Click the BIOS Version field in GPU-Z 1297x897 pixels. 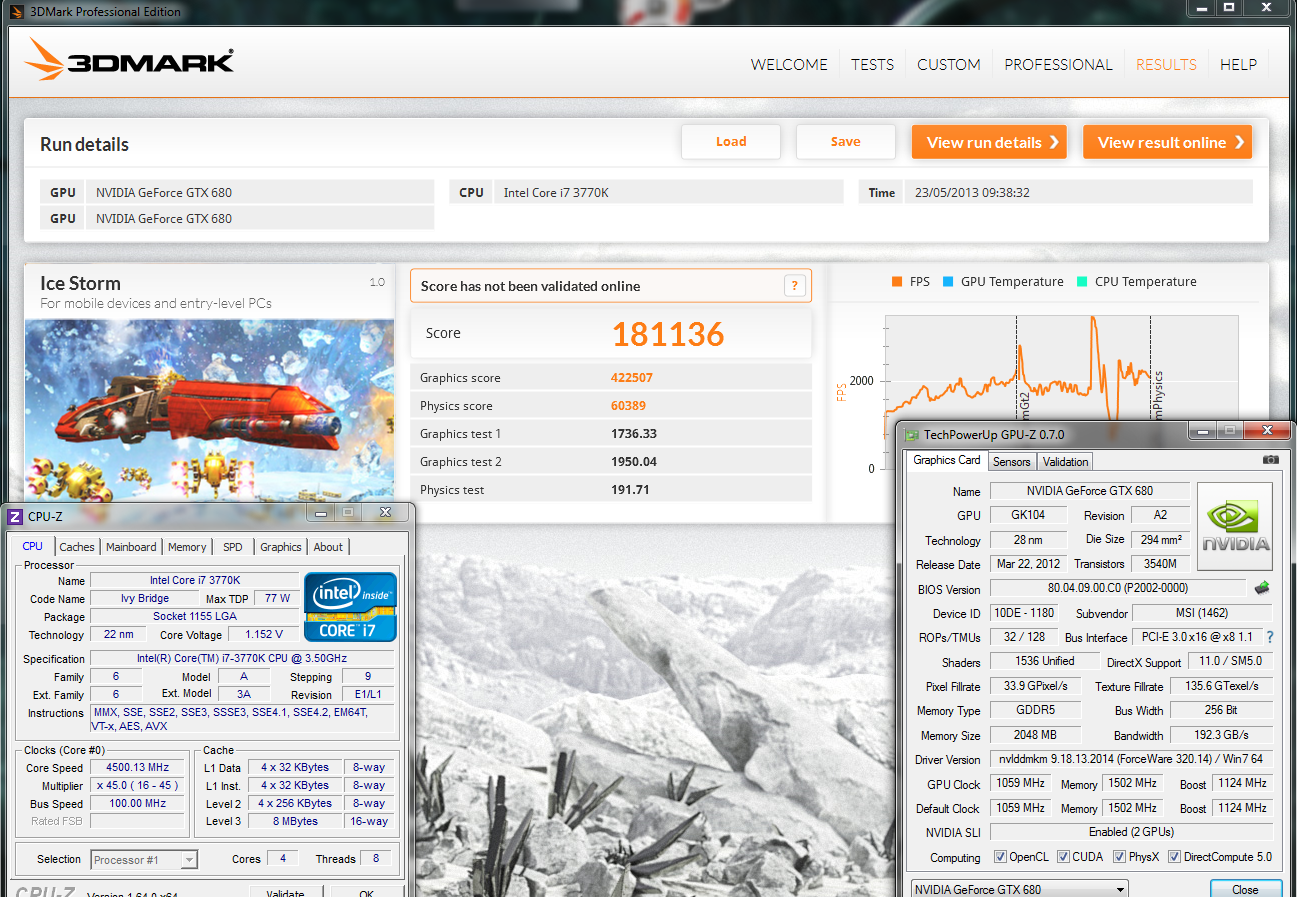(x=1118, y=588)
